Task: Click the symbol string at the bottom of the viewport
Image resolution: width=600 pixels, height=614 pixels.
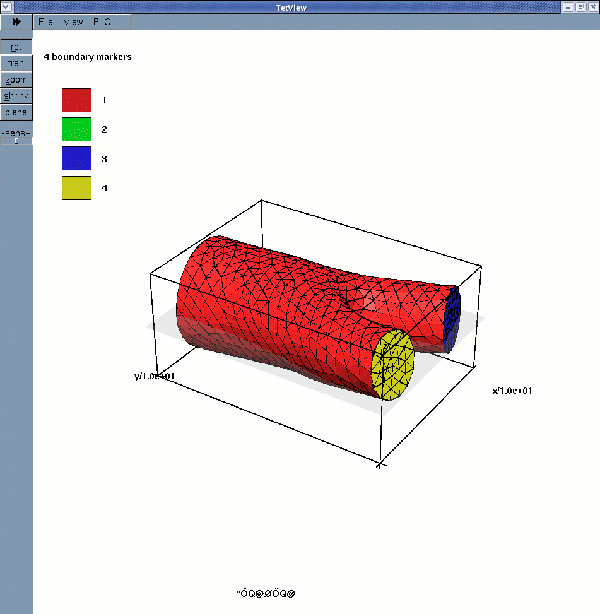Action: click(266, 593)
